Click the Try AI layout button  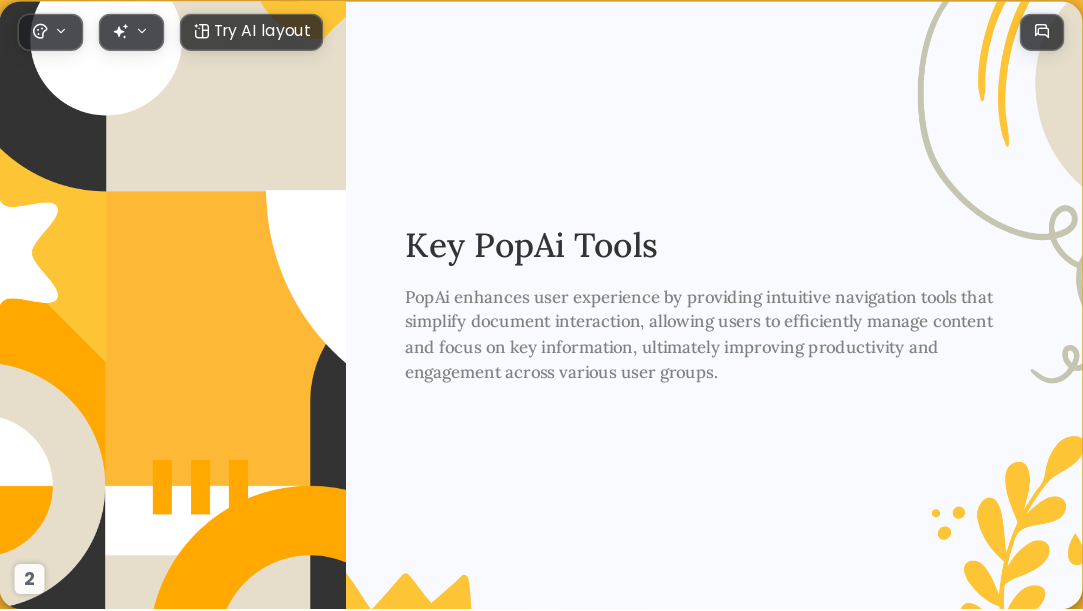(251, 32)
